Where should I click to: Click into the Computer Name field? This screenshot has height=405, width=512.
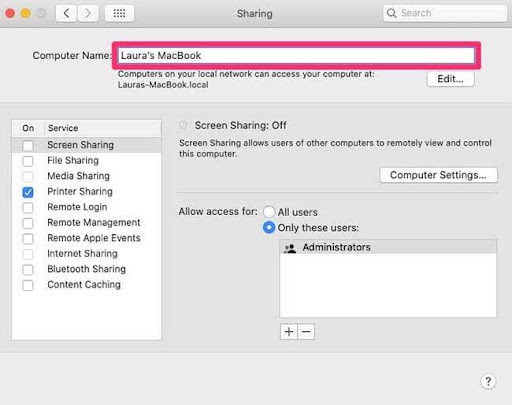pos(296,55)
